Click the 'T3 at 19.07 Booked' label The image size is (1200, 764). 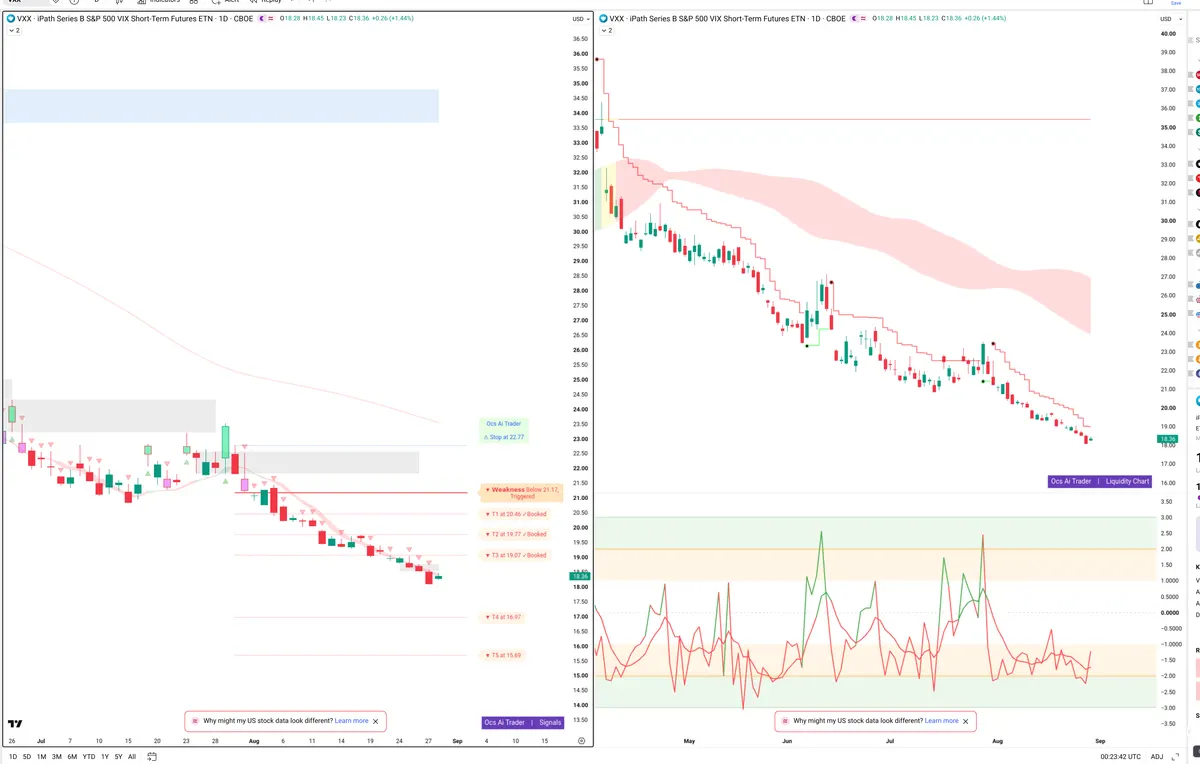point(515,555)
